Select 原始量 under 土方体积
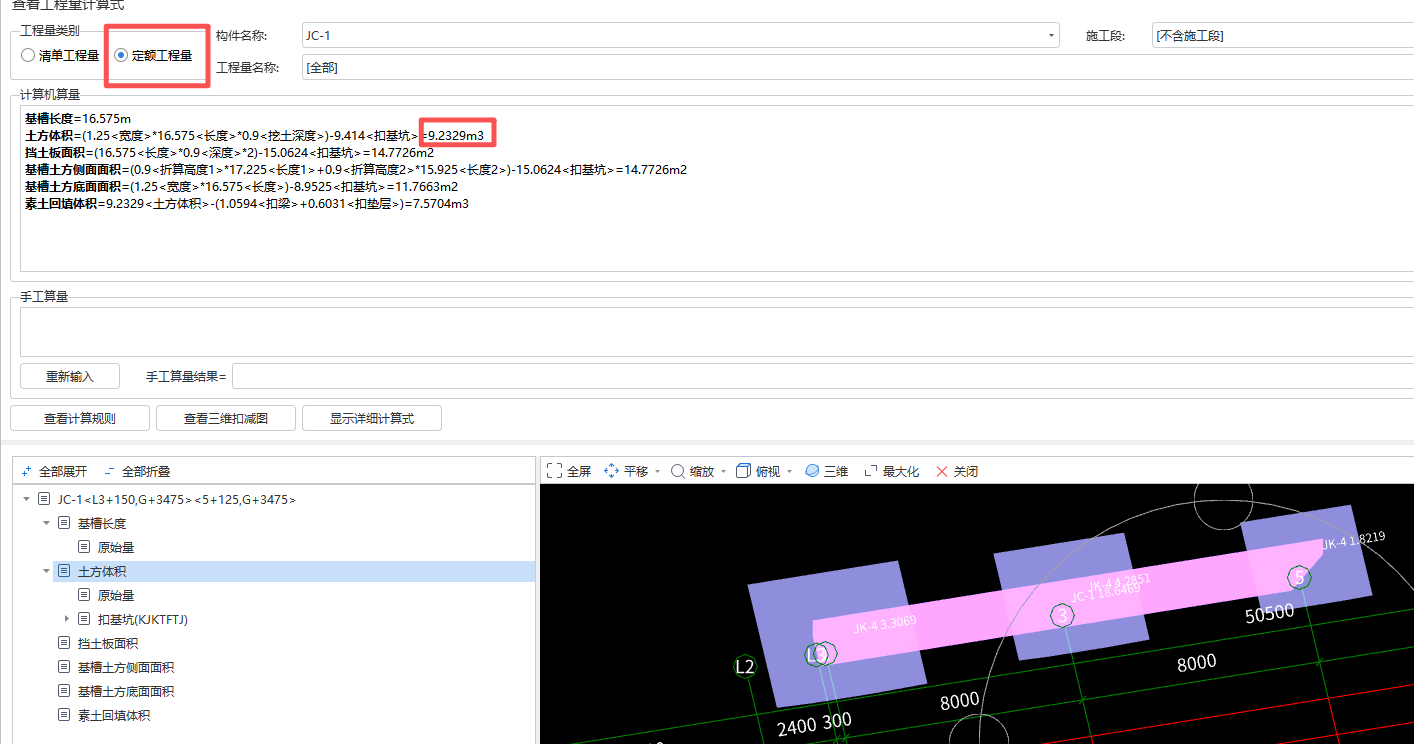Screen dimensions: 1414x744 116,595
